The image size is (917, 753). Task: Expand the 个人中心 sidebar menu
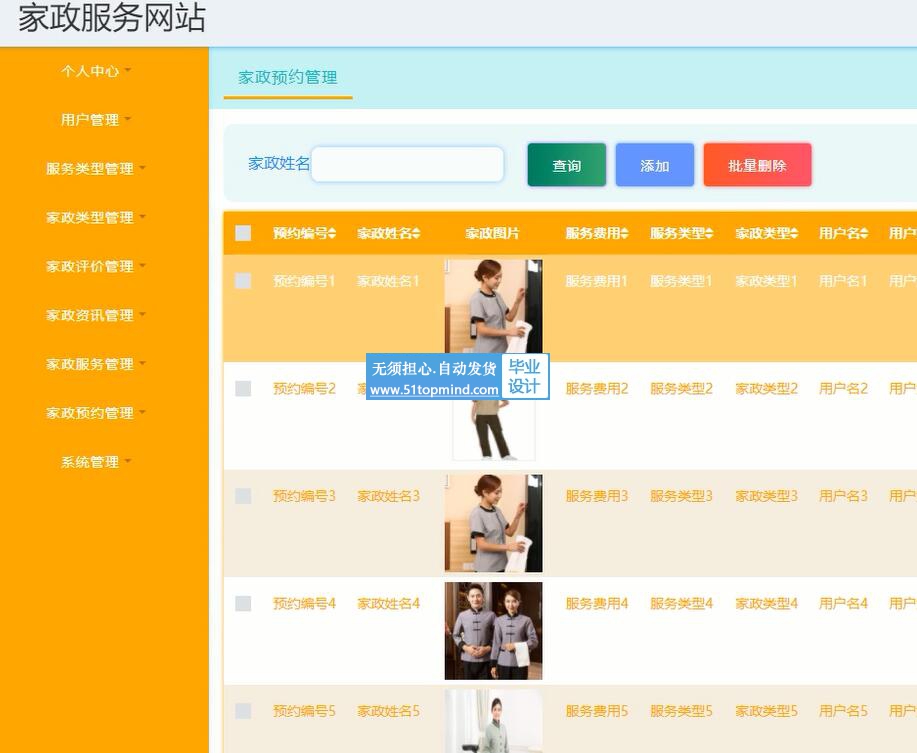pyautogui.click(x=96, y=71)
